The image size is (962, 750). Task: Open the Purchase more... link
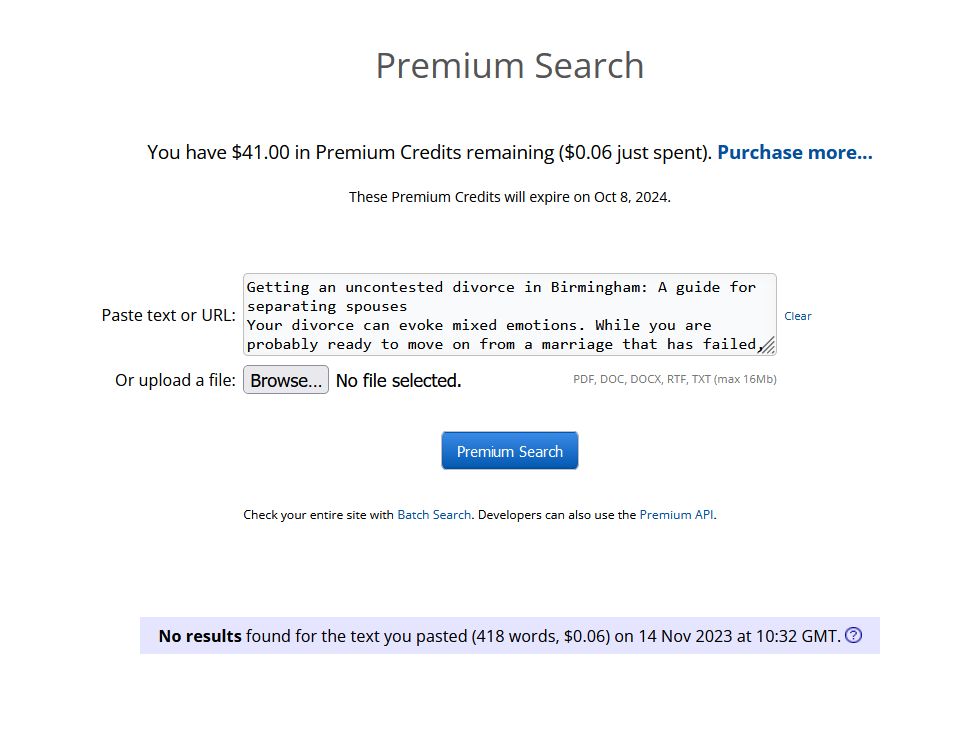tap(794, 152)
